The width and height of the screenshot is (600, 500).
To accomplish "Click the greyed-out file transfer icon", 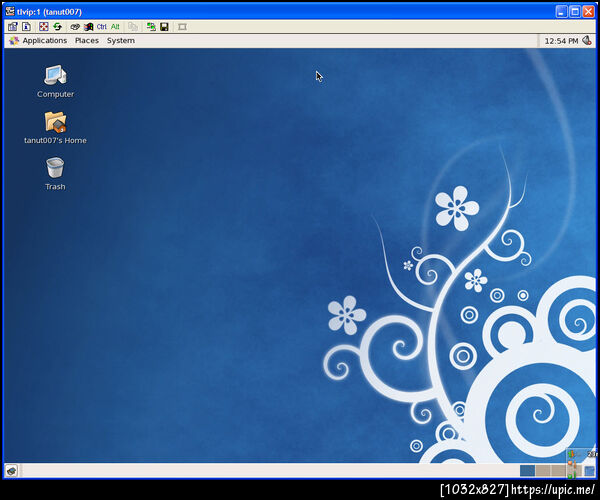I will [133, 27].
